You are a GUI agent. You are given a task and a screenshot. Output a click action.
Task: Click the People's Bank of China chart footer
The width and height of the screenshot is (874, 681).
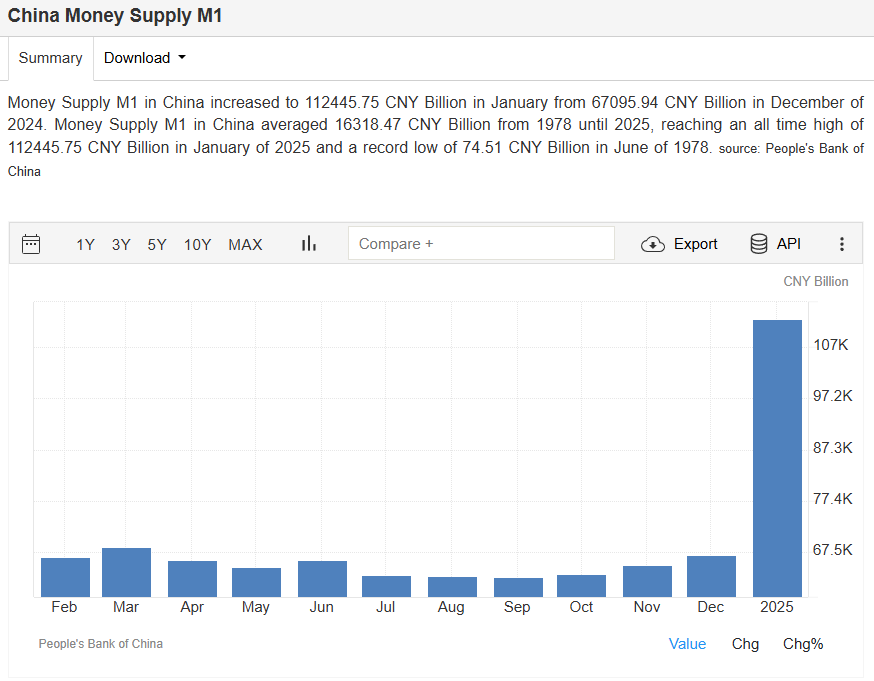point(101,644)
